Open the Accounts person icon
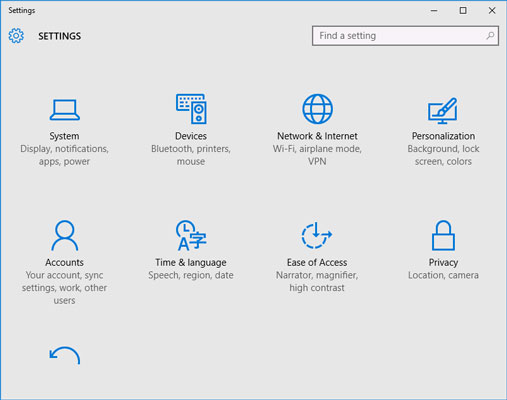Screen dimensions: 507x400 [65, 235]
